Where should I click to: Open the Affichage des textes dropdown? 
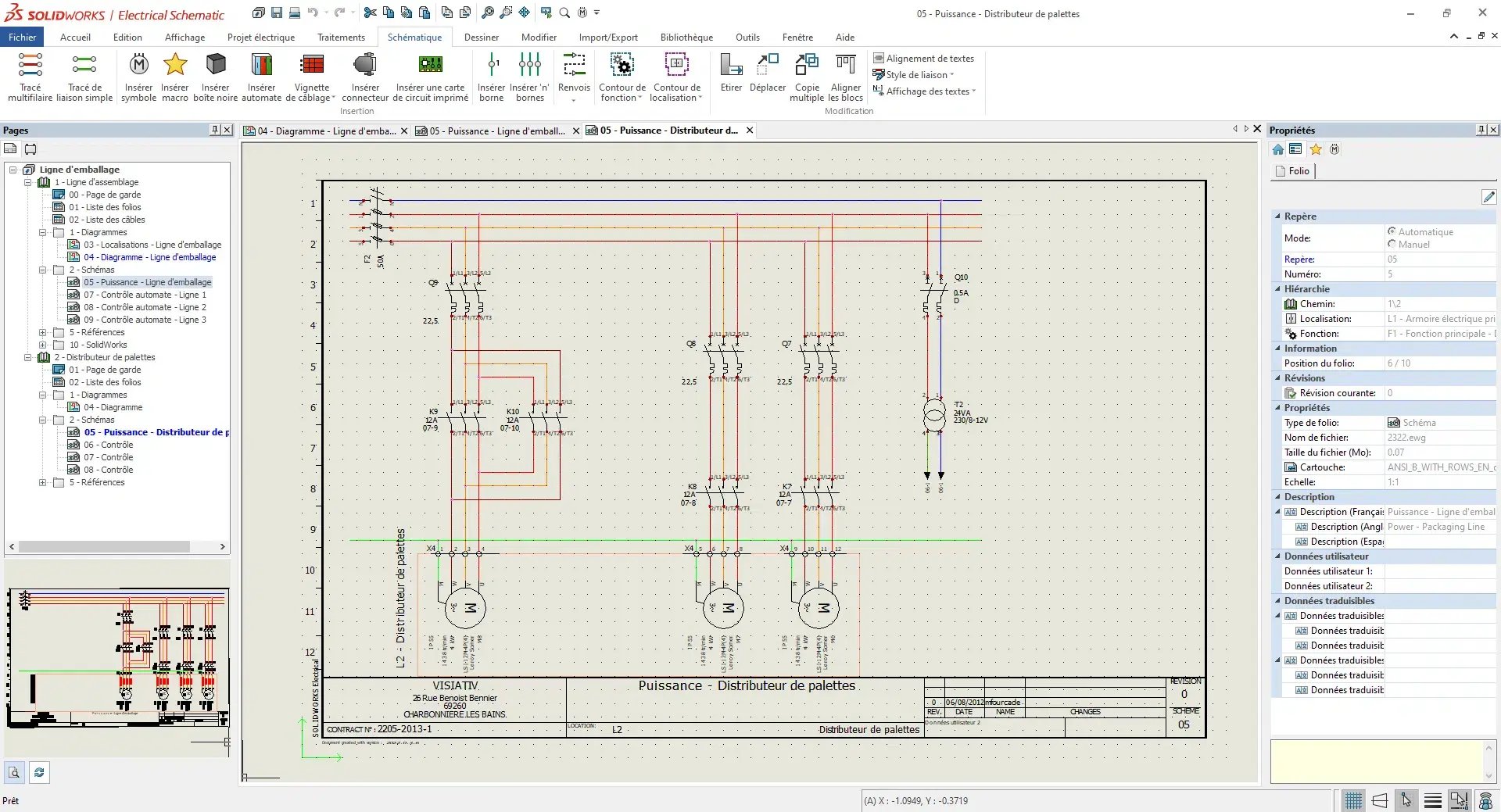[x=924, y=91]
